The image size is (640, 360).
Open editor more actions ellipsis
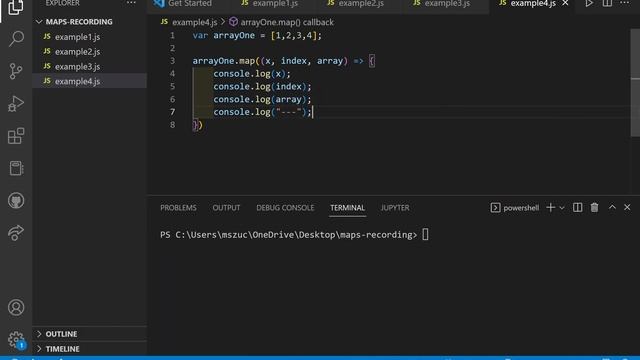click(x=624, y=3)
